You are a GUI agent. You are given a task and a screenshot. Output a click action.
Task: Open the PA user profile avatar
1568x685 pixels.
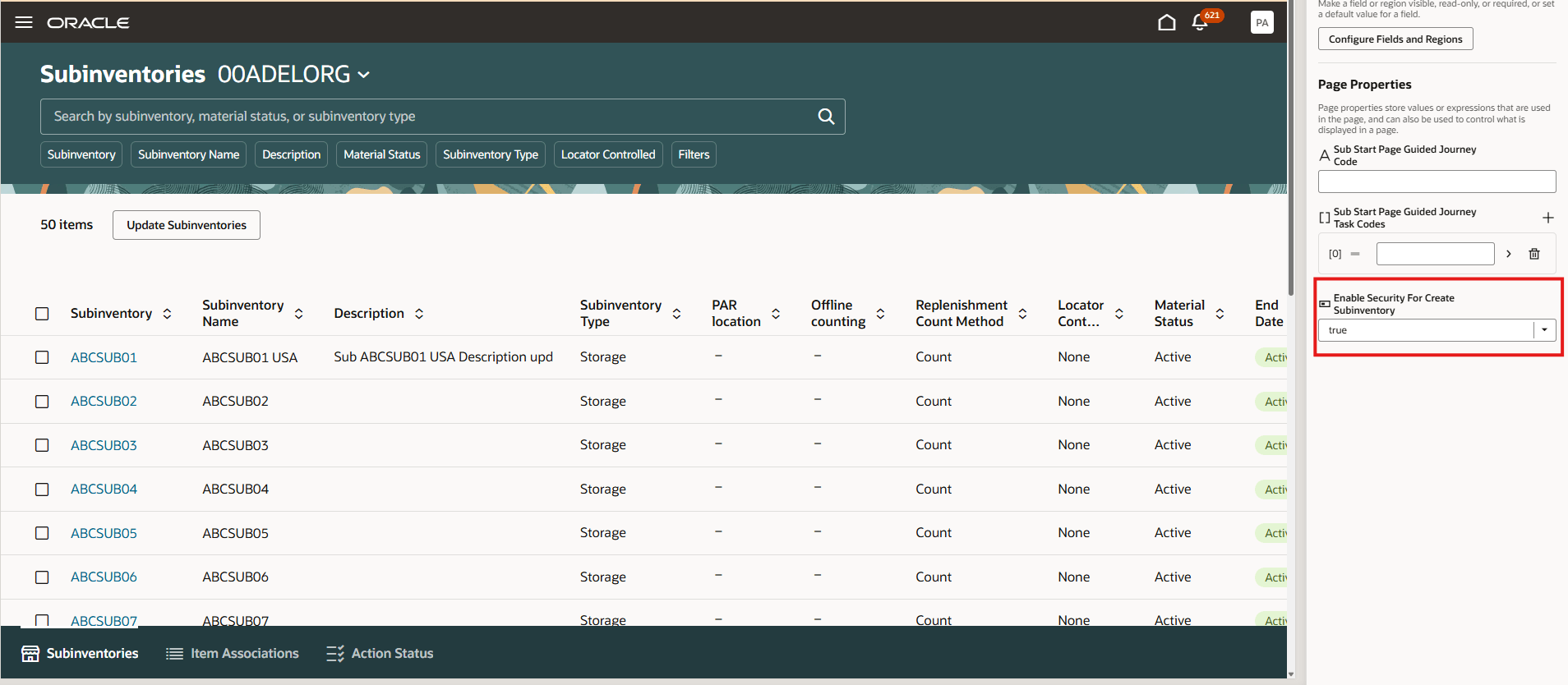click(x=1261, y=22)
